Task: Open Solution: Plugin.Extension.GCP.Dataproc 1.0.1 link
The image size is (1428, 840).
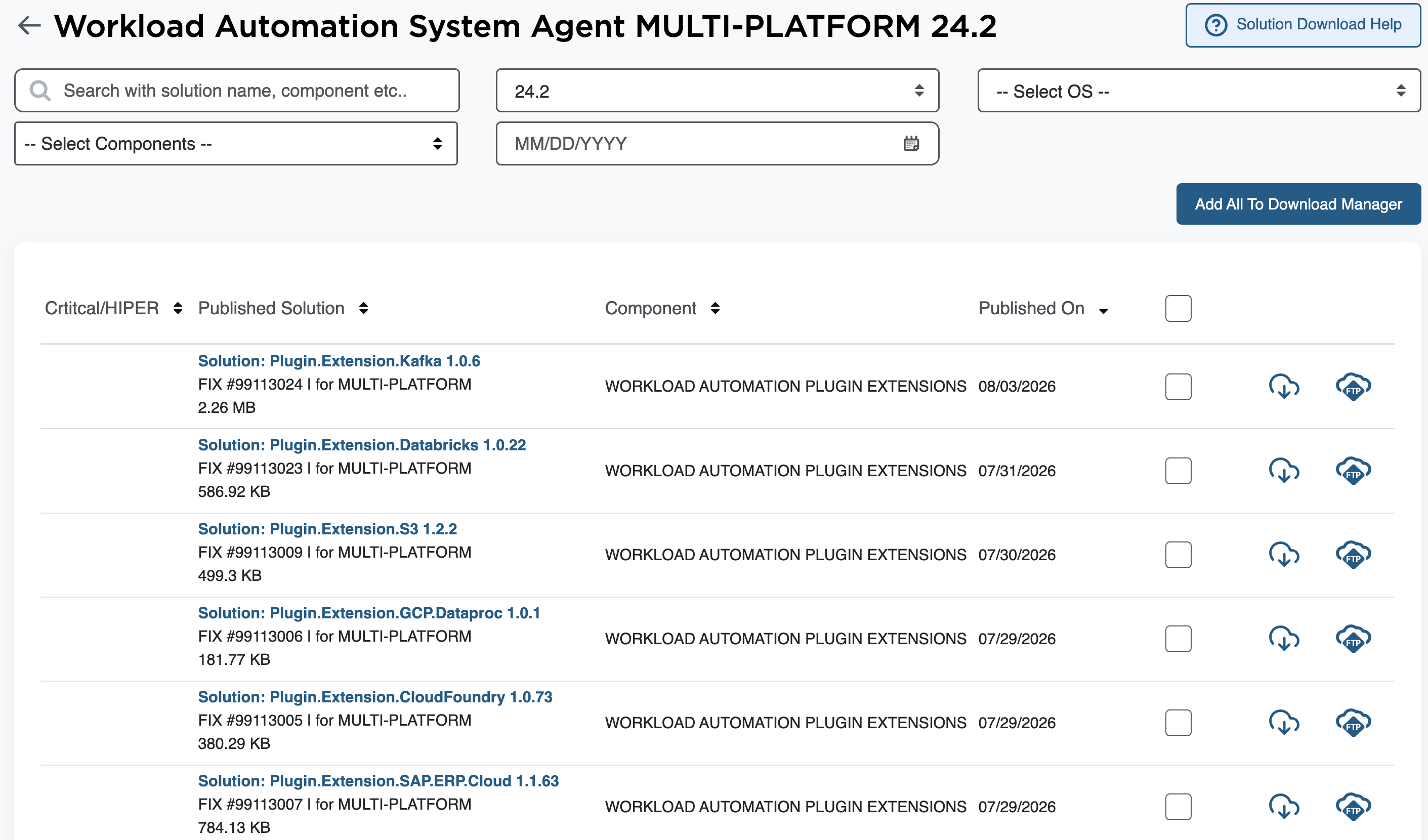Action: click(369, 613)
